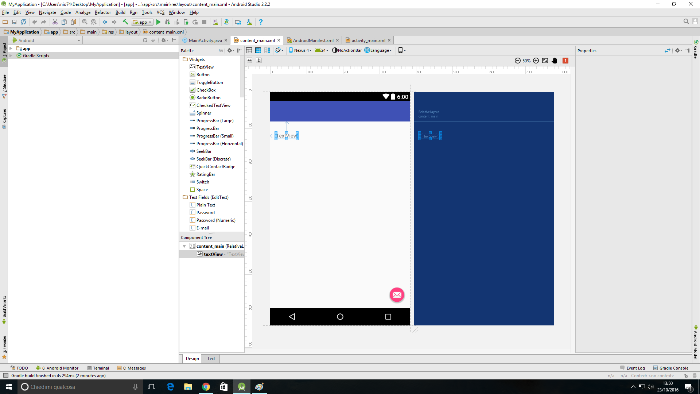The height and width of the screenshot is (394, 700).
Task: Open Chrome from the Windows taskbar
Action: (206, 387)
